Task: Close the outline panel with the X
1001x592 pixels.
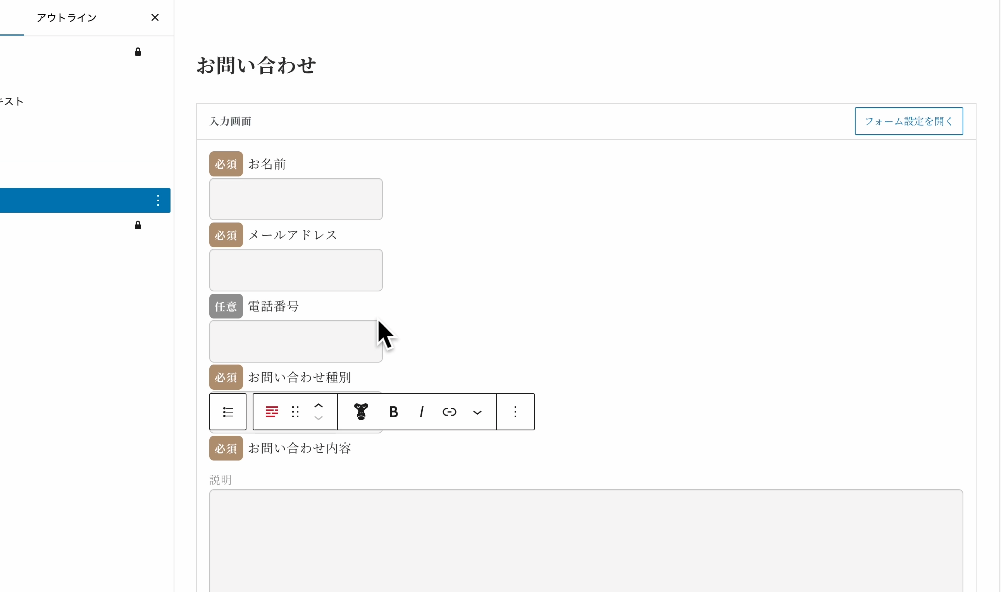Action: click(x=155, y=17)
